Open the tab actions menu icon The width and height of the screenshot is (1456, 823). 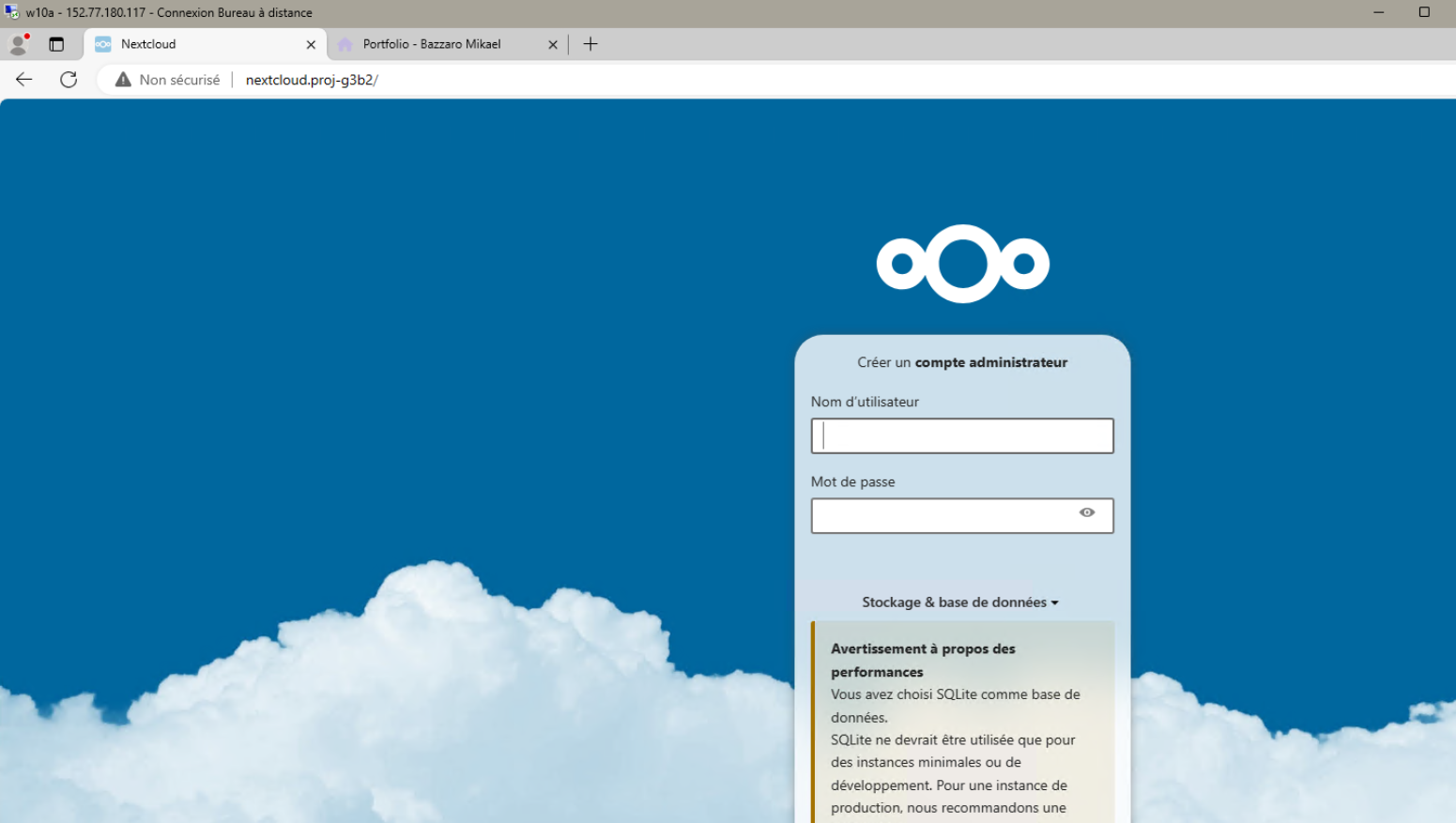56,44
